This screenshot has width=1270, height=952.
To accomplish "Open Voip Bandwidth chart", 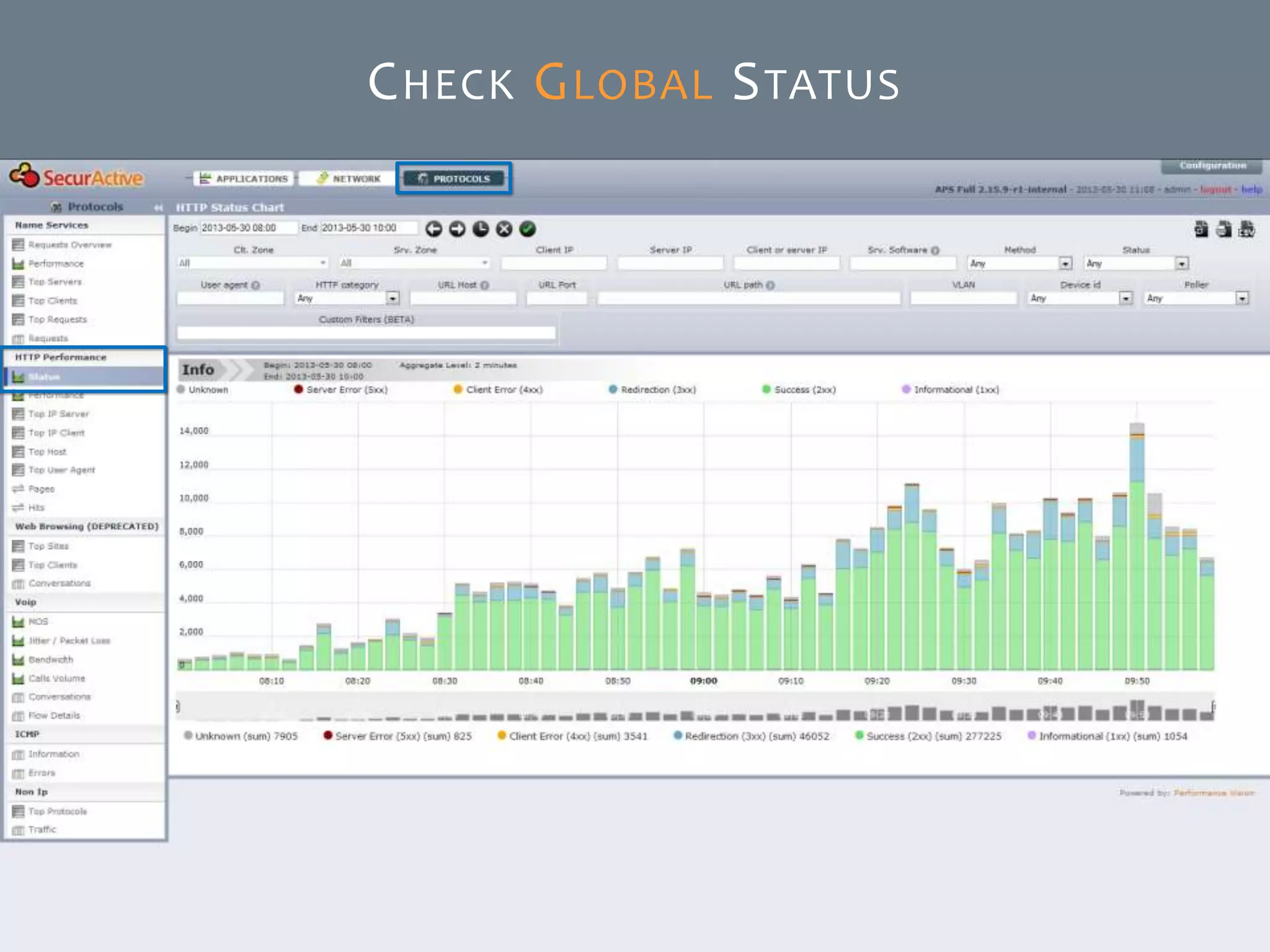I will 50,659.
